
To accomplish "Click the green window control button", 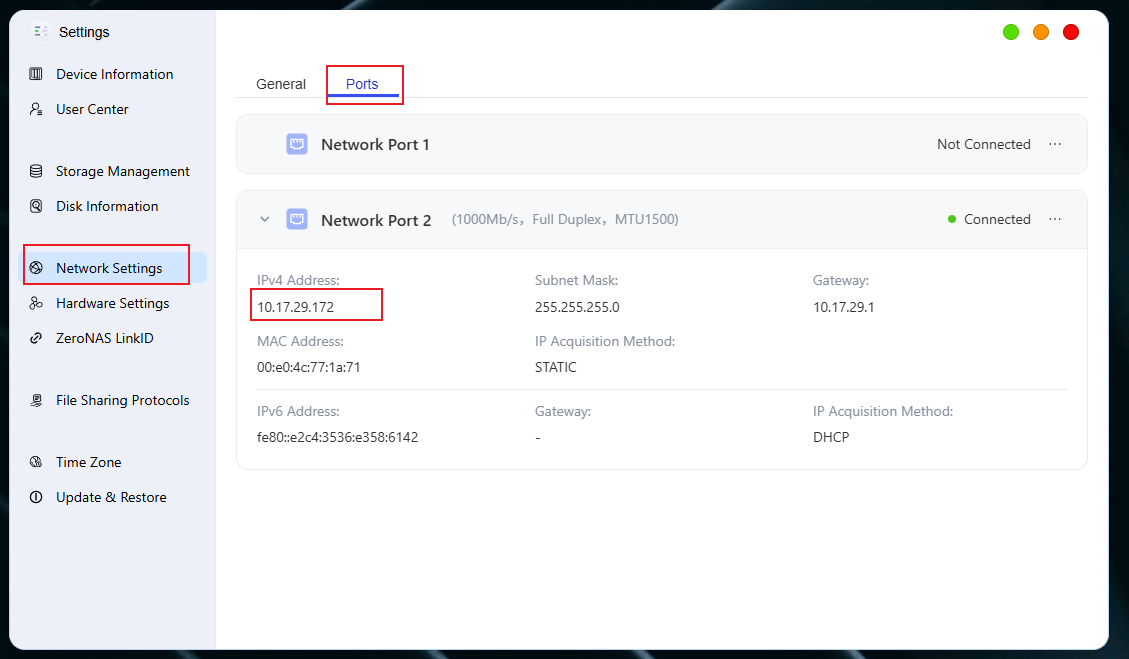I will pyautogui.click(x=1011, y=32).
